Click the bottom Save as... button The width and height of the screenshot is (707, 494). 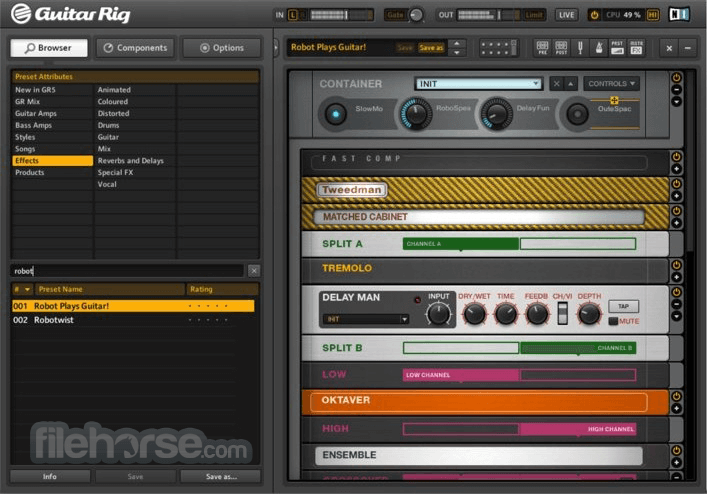(221, 476)
